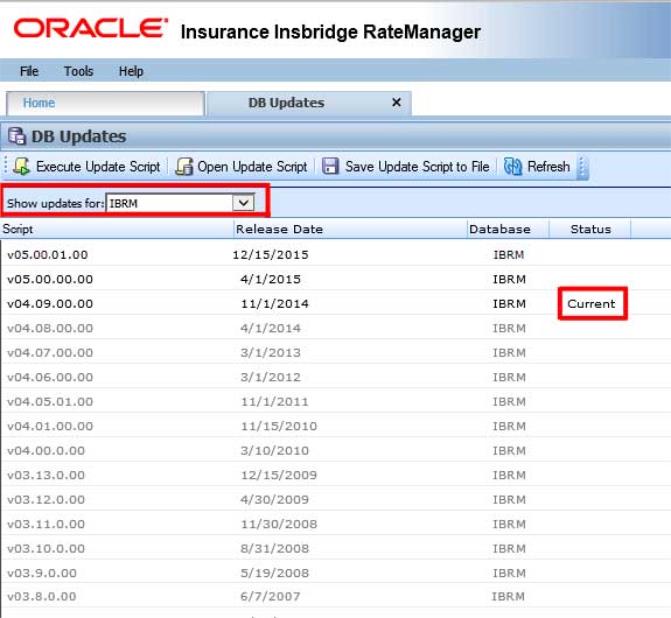Click release date 5/19/2008

coord(274,573)
